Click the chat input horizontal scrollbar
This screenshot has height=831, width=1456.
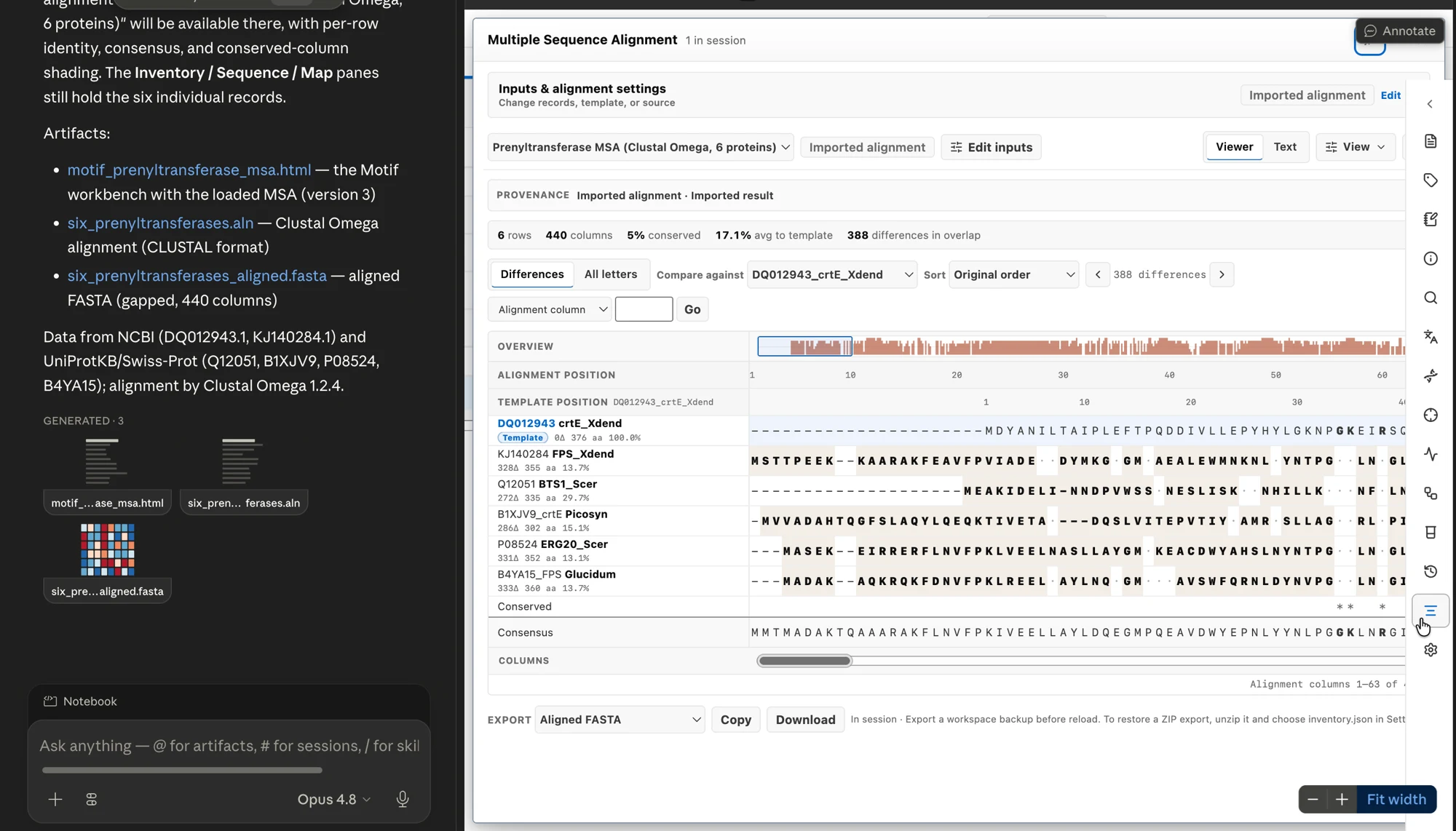(x=182, y=770)
